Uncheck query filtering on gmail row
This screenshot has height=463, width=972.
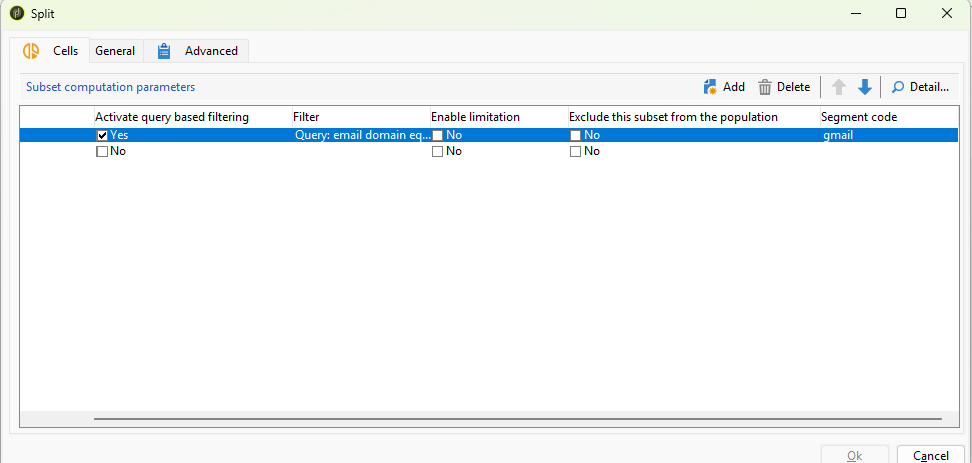coord(102,136)
